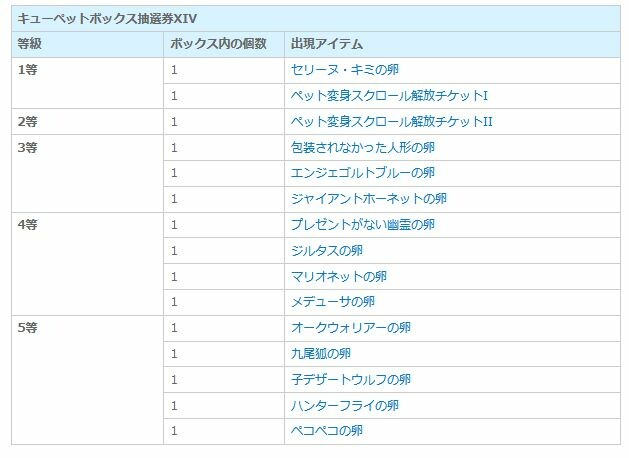This screenshot has width=629, height=458.
Task: Click the 1等 grade cell
Action: click(x=28, y=70)
